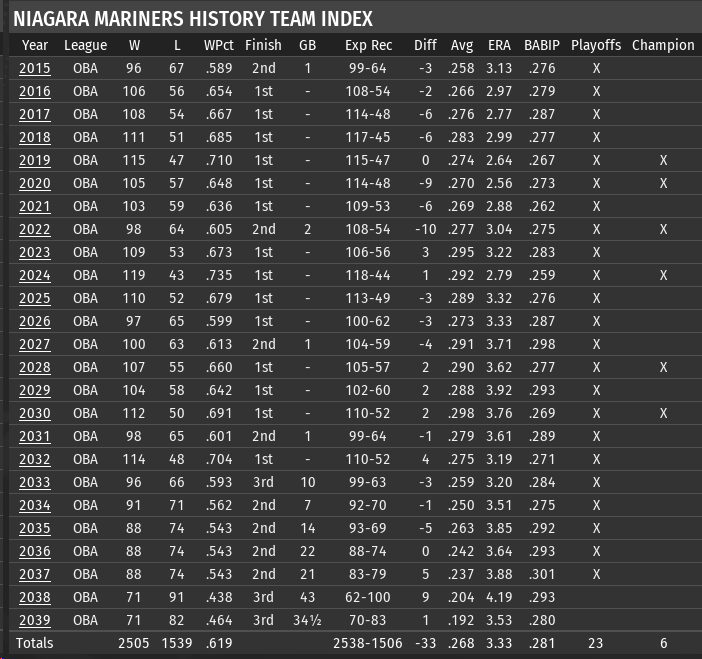
Task: Go to the 2022 season page
Action: pyautogui.click(x=35, y=229)
